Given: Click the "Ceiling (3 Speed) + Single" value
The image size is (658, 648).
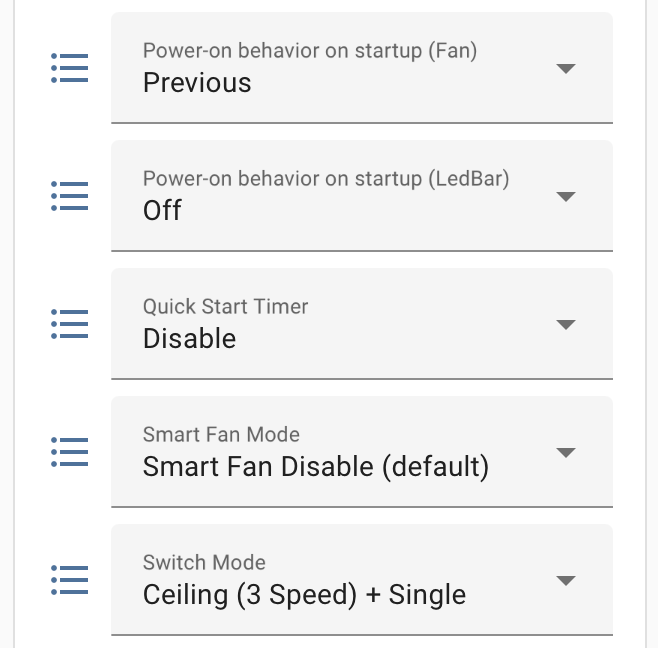Looking at the screenshot, I should click(x=304, y=595).
